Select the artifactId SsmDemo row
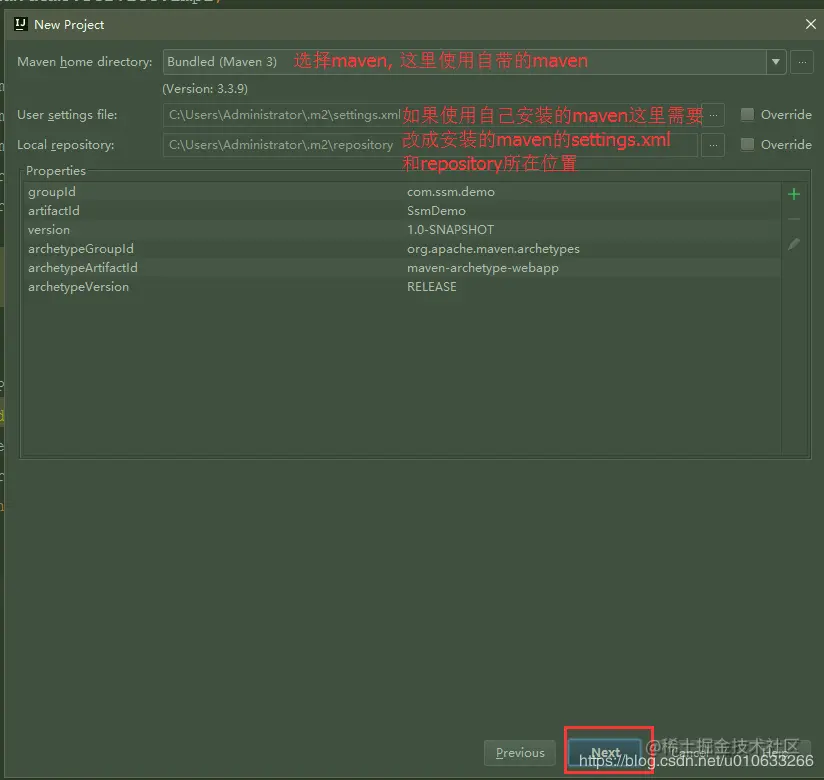 coord(402,211)
